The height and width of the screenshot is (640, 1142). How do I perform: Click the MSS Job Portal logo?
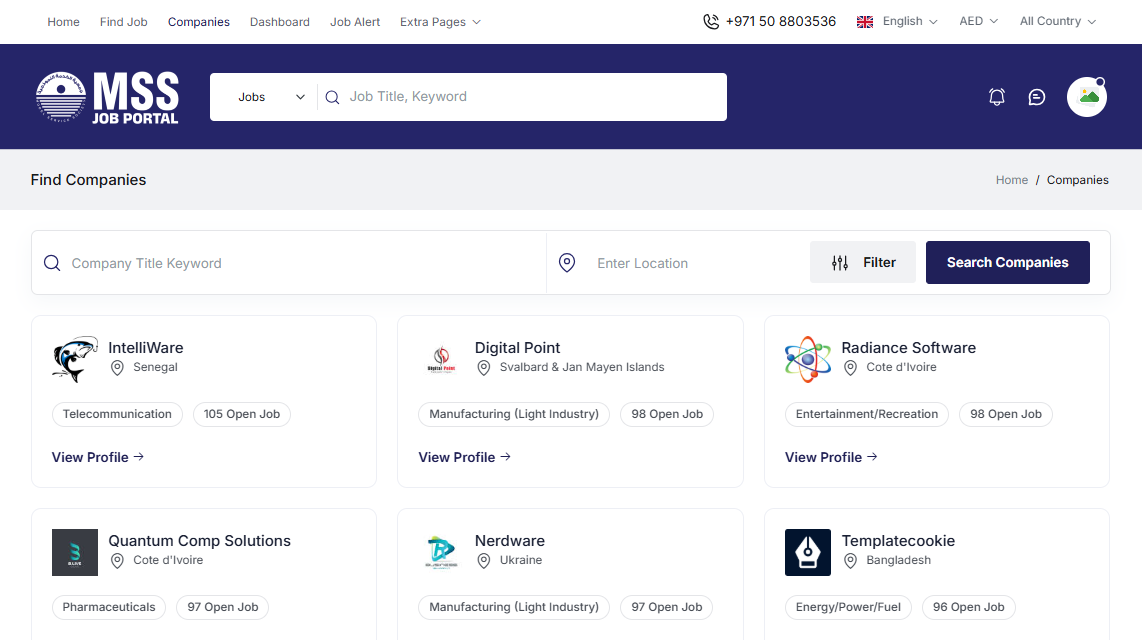click(x=108, y=97)
